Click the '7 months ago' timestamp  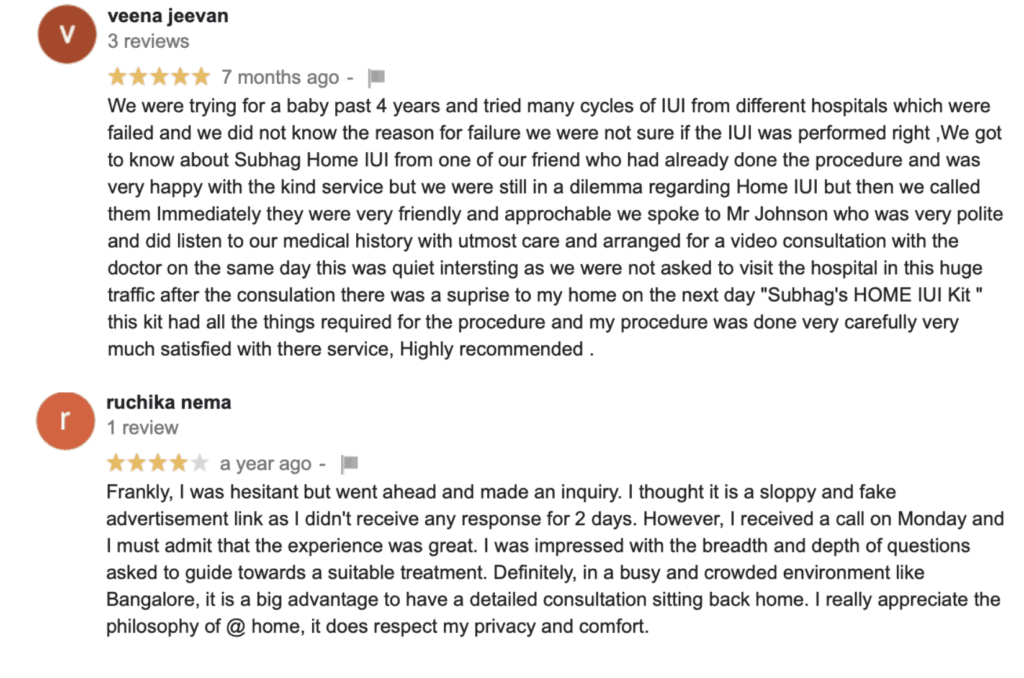(280, 77)
